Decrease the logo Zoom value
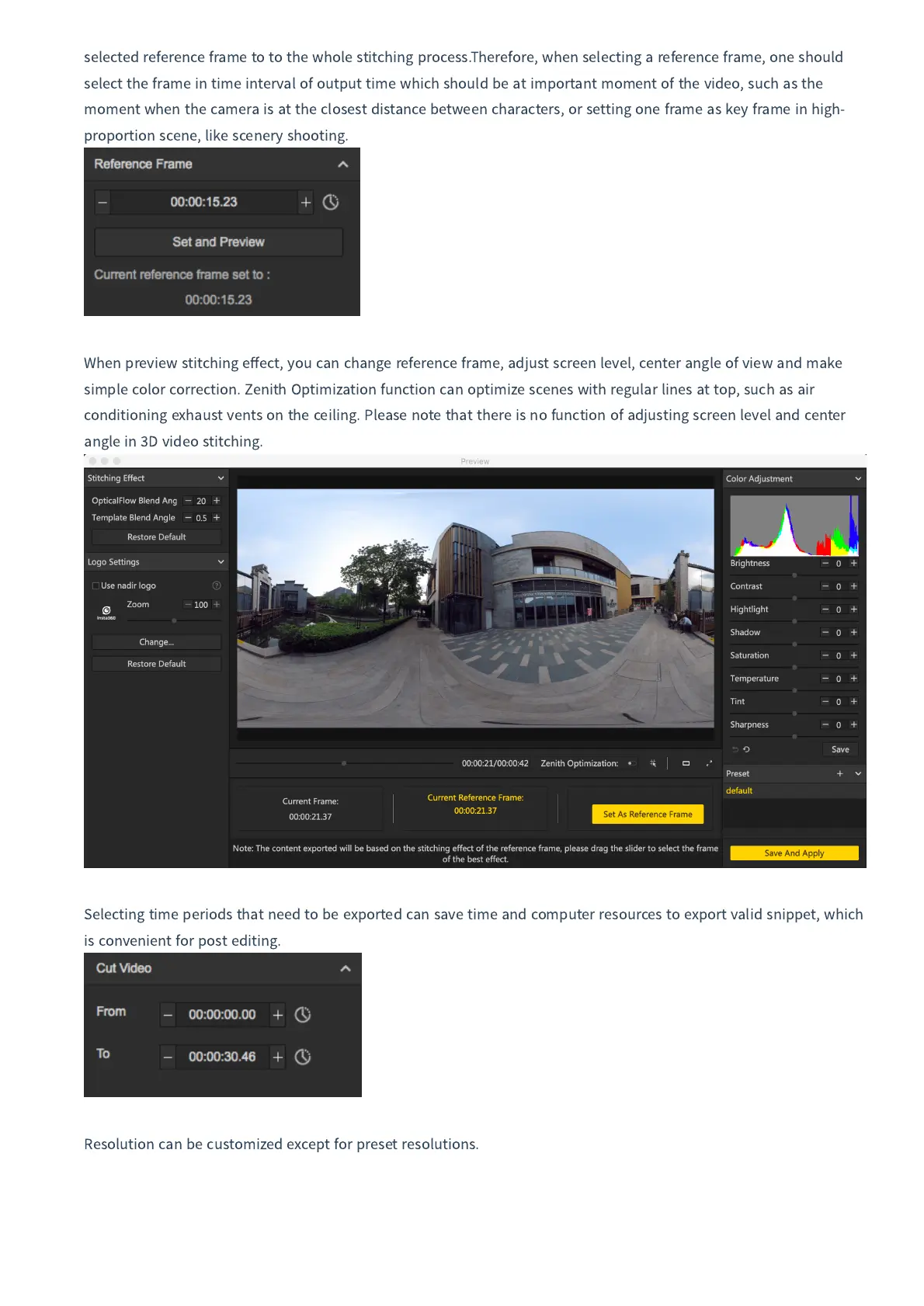This screenshot has height=1306, width=924. coord(188,605)
